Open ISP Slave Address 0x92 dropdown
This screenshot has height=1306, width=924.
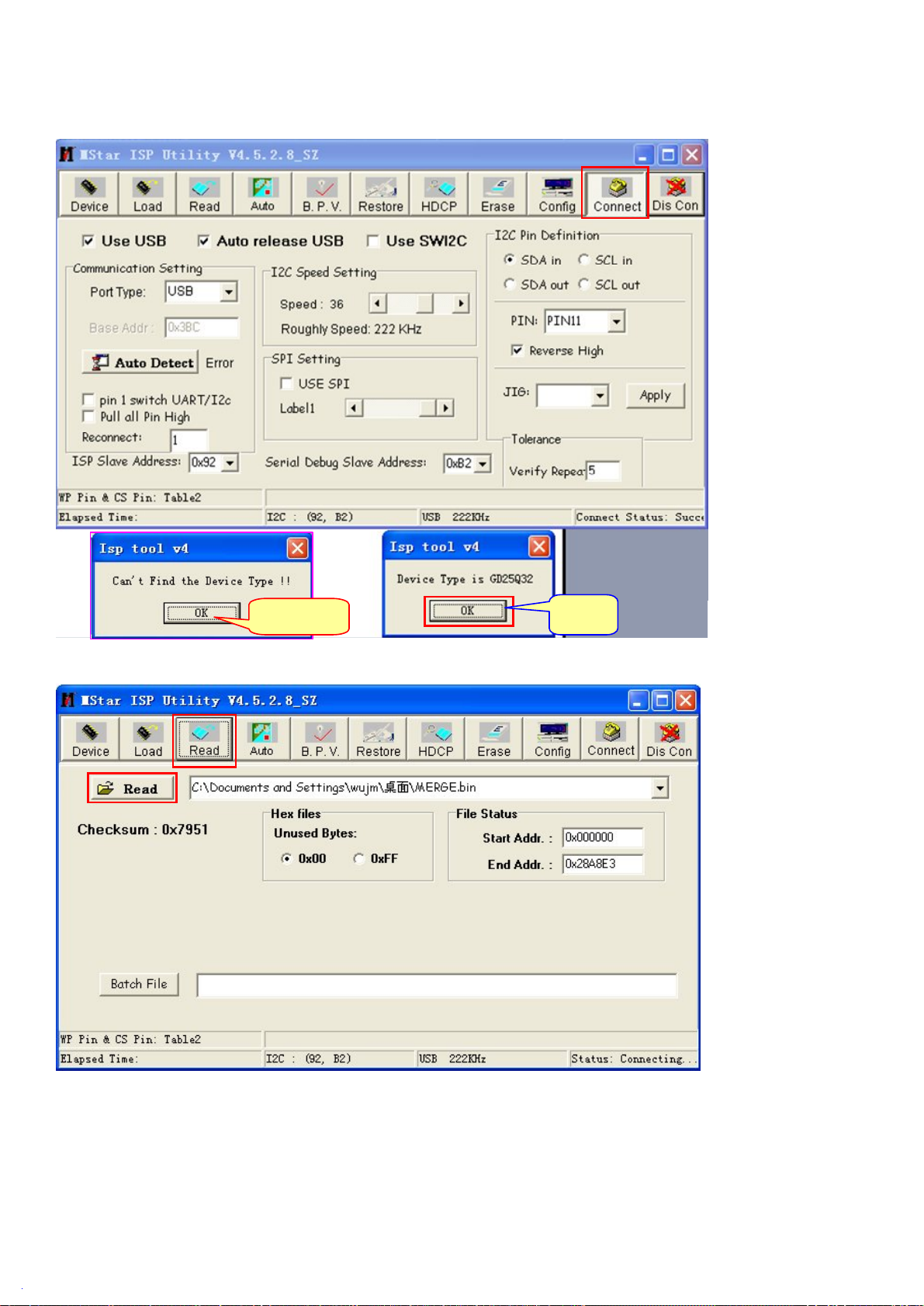point(230,462)
